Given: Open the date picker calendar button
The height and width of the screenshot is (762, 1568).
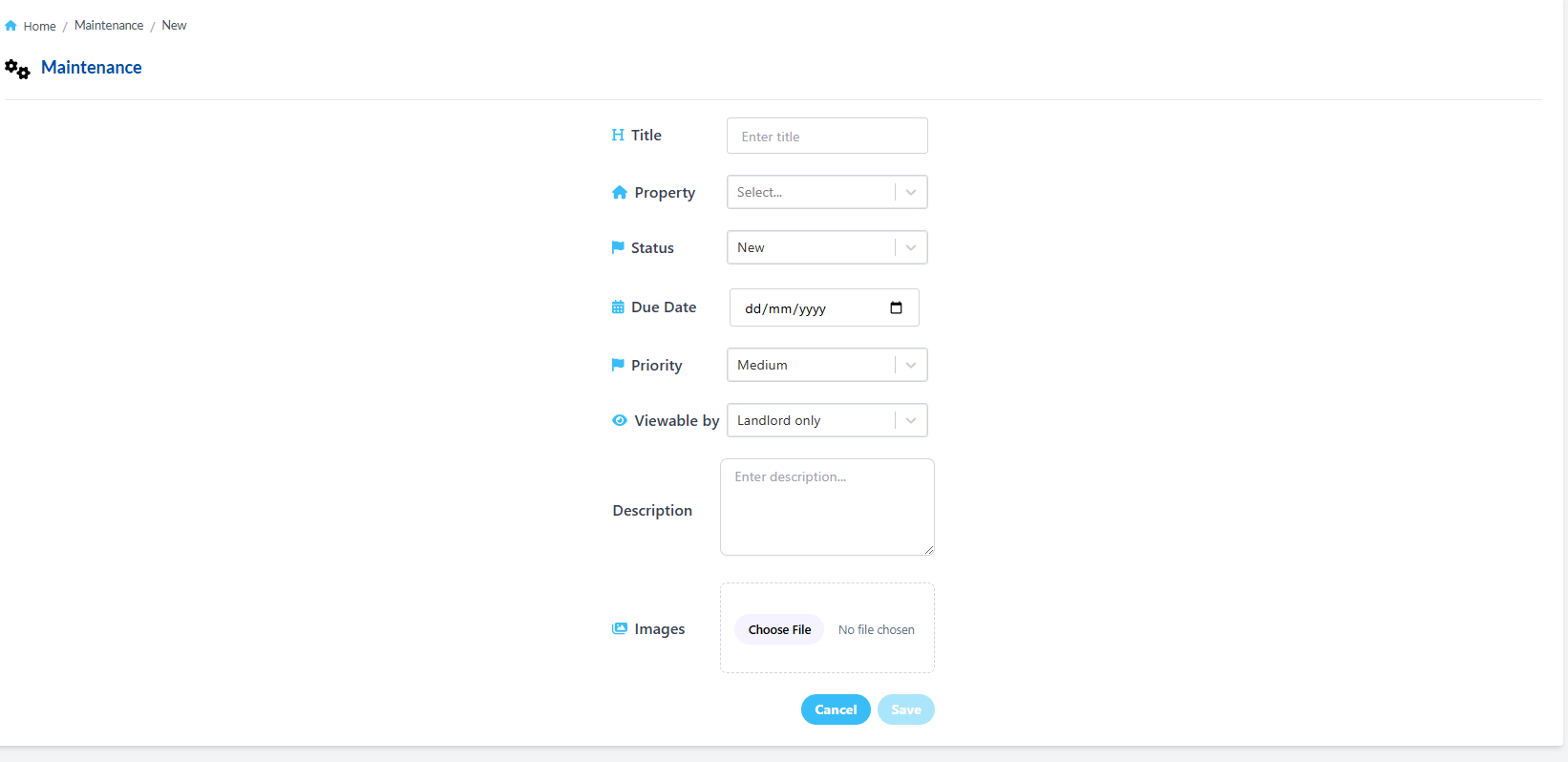Looking at the screenshot, I should (x=896, y=307).
